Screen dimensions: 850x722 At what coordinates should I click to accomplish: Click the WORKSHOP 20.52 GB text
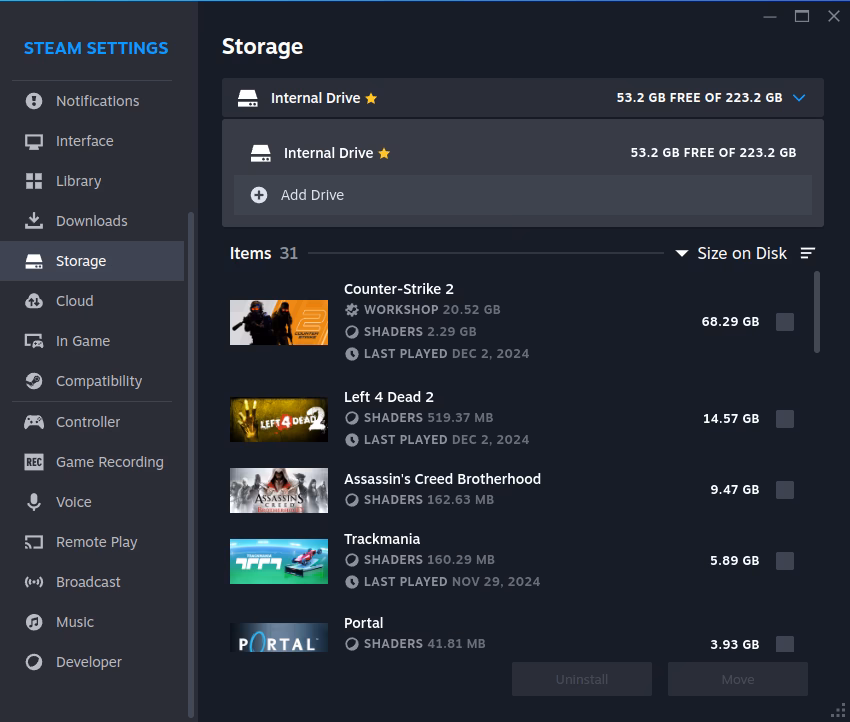click(432, 310)
